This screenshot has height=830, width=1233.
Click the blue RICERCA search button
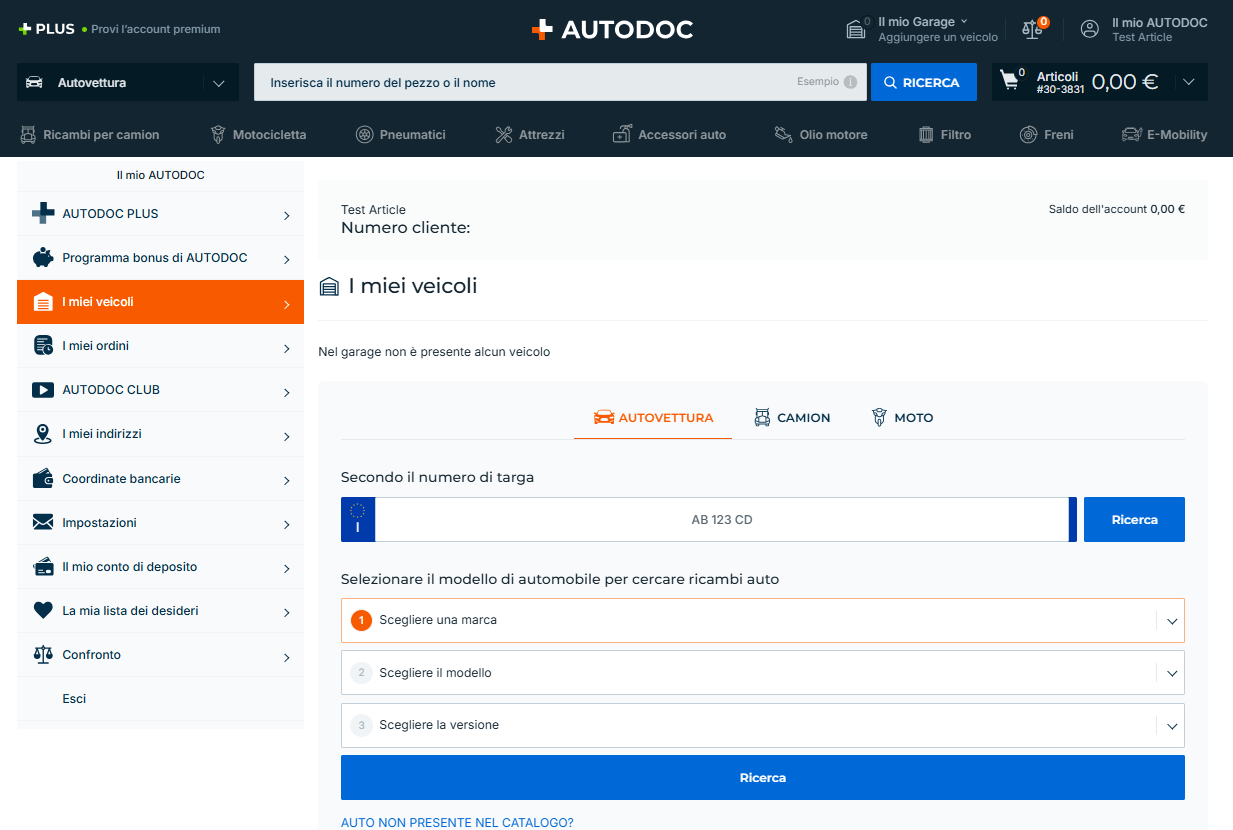[x=923, y=82]
